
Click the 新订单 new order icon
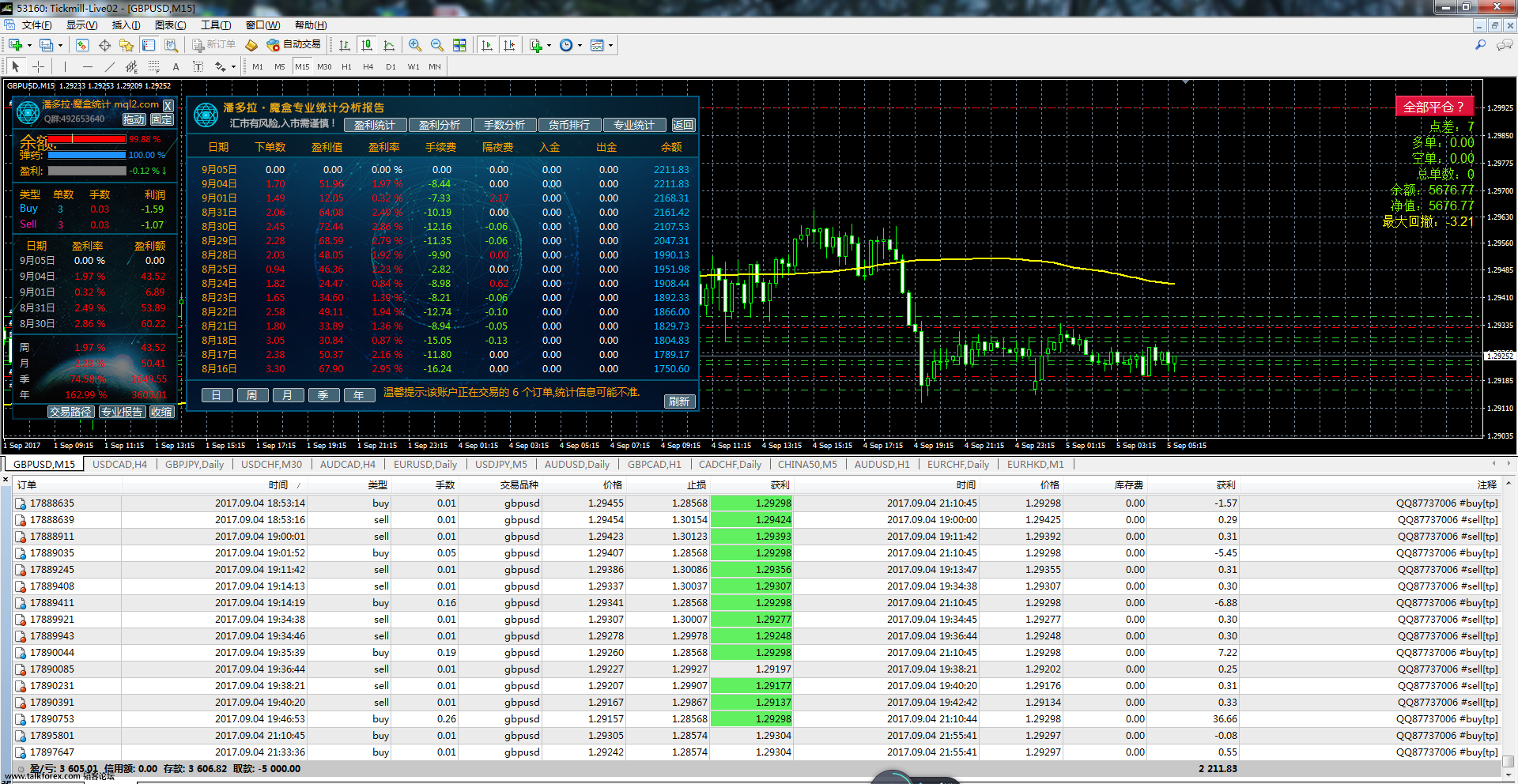(214, 45)
